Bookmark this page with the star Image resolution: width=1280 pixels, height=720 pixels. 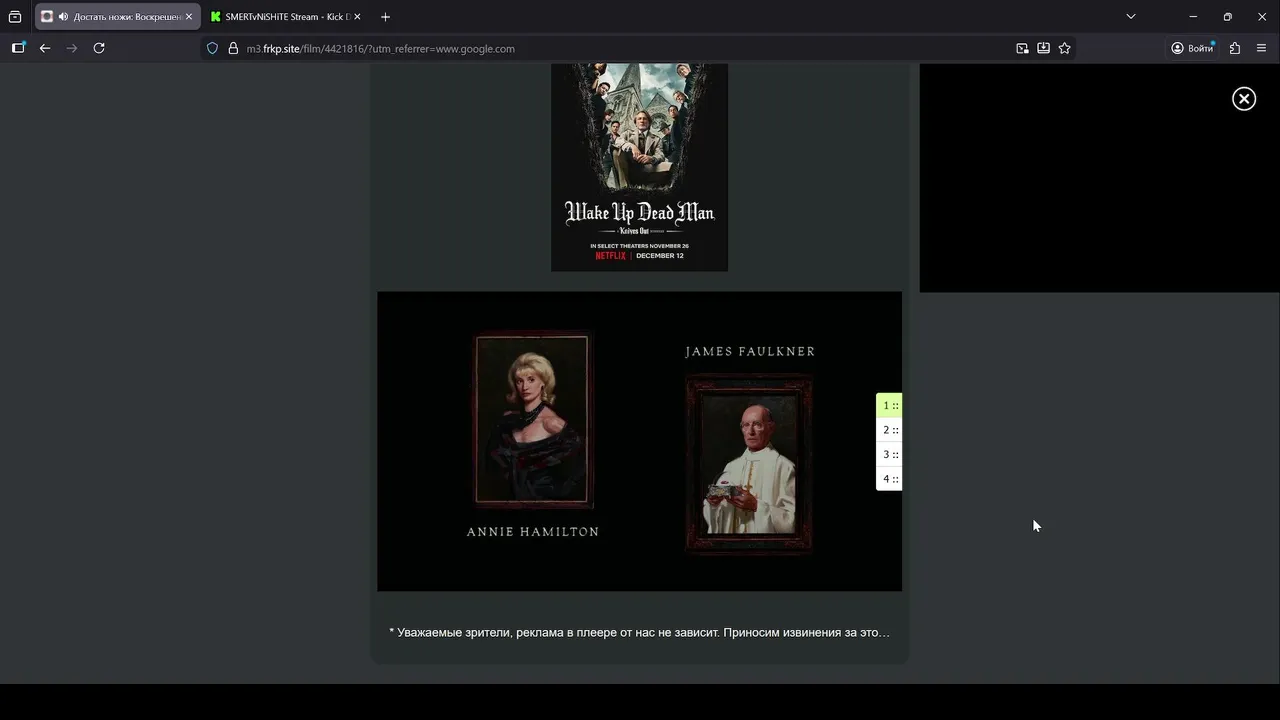[1064, 48]
